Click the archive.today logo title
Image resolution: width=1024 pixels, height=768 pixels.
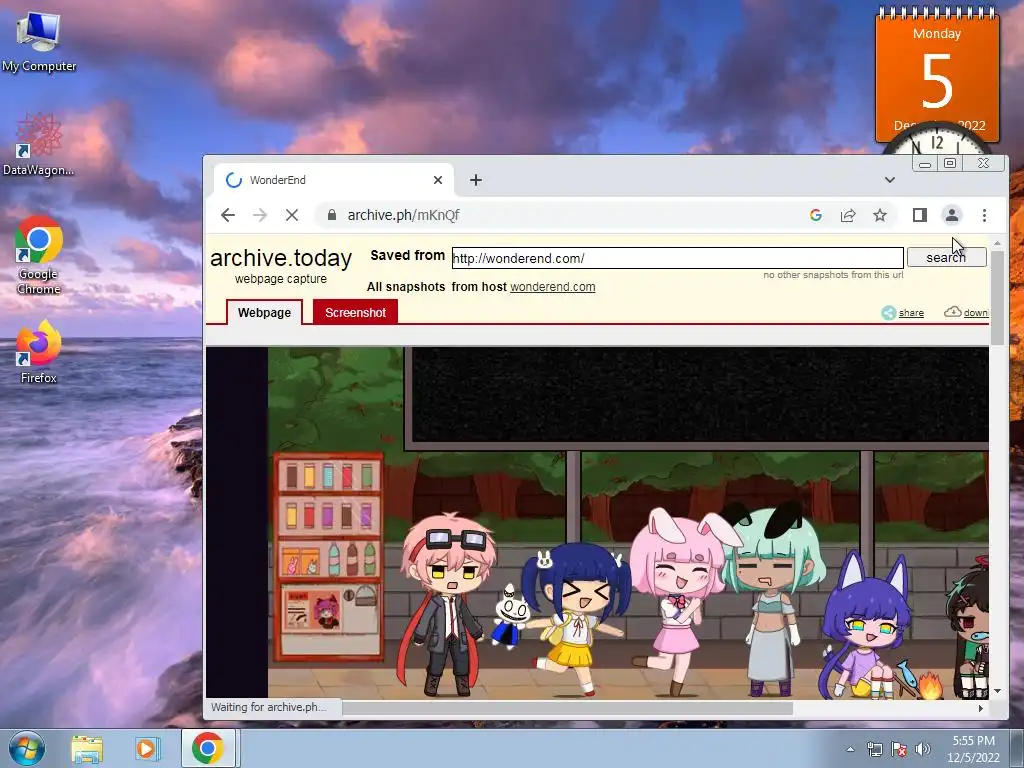click(281, 258)
